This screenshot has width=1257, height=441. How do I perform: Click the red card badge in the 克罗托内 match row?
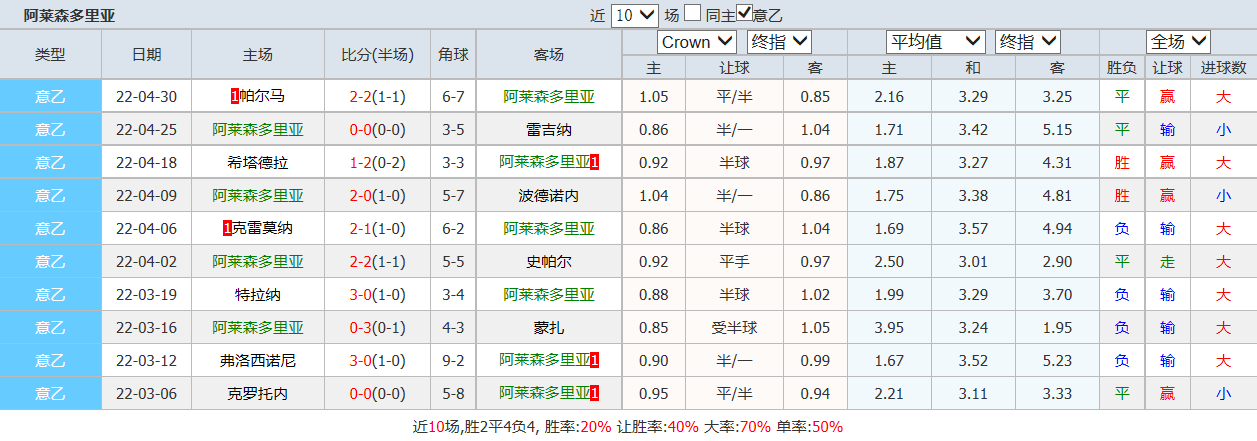594,393
